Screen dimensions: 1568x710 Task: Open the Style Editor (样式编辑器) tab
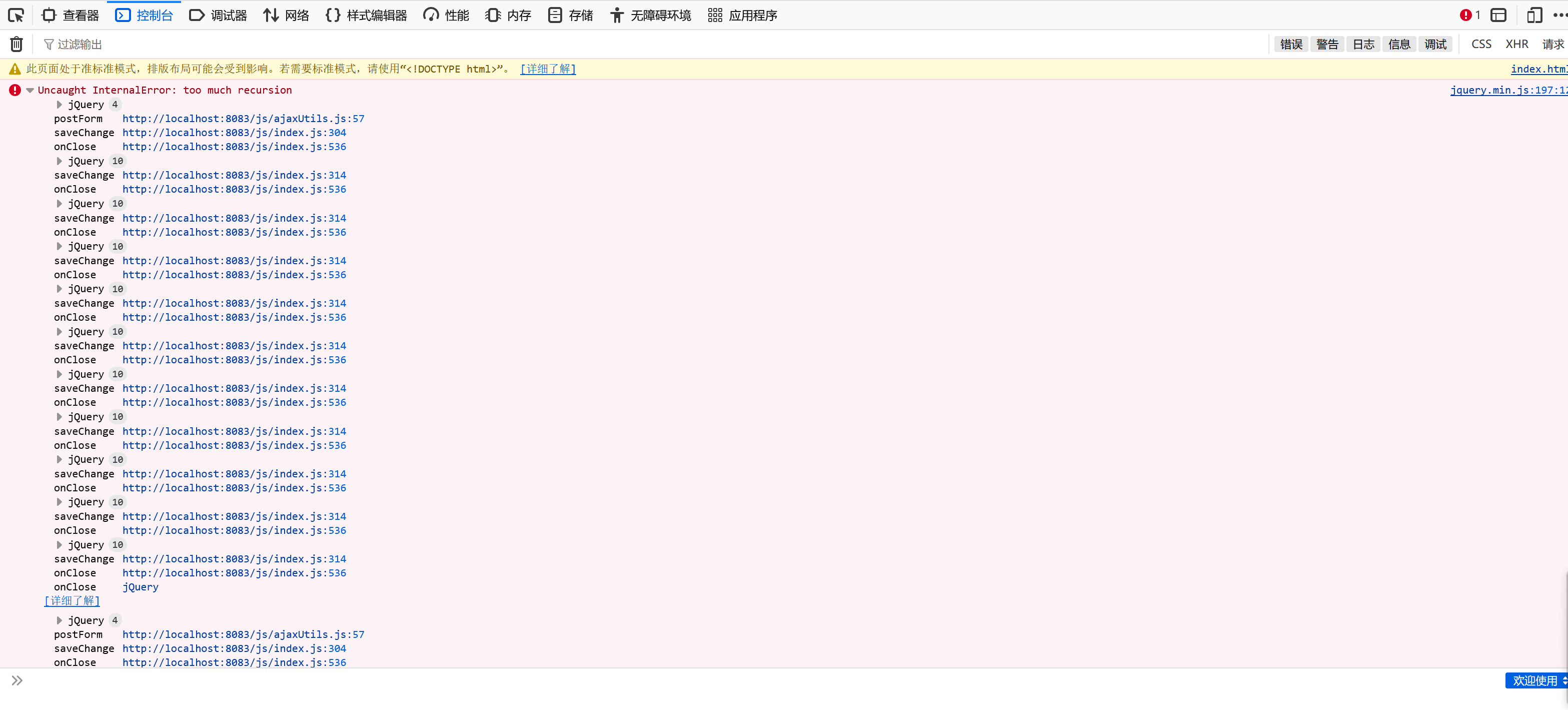366,15
